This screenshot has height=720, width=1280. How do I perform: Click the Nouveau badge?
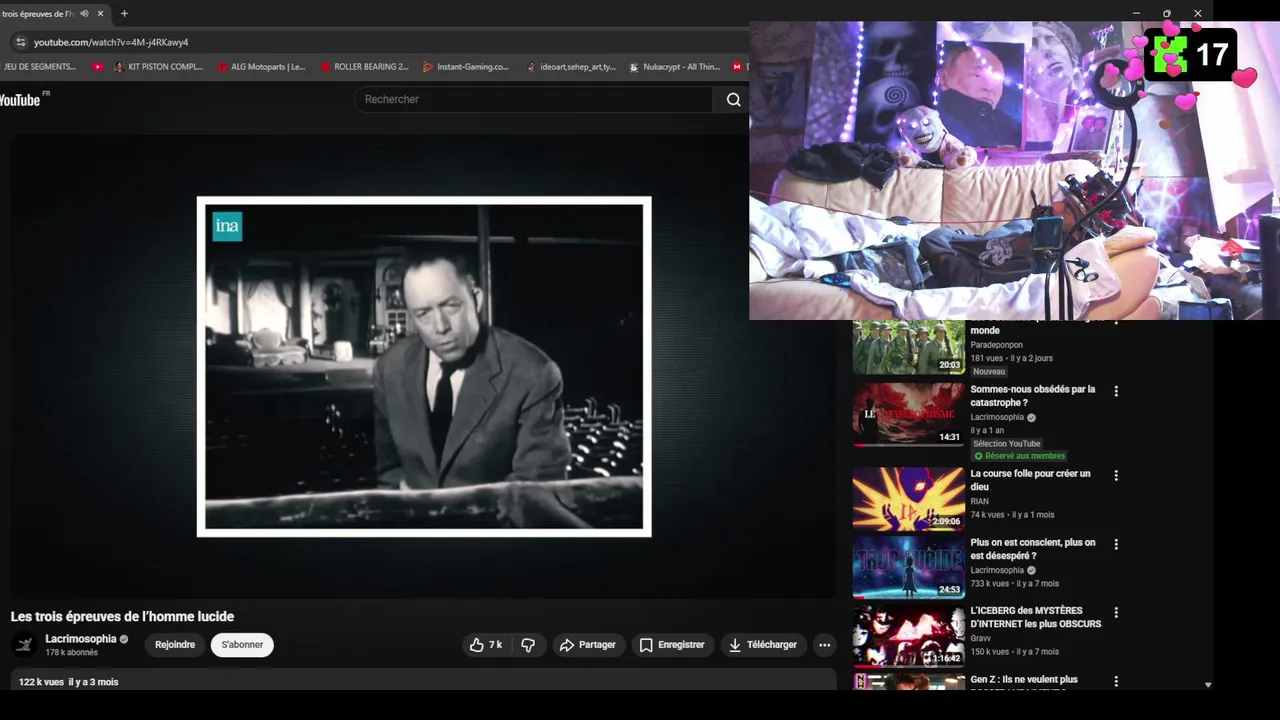click(989, 372)
